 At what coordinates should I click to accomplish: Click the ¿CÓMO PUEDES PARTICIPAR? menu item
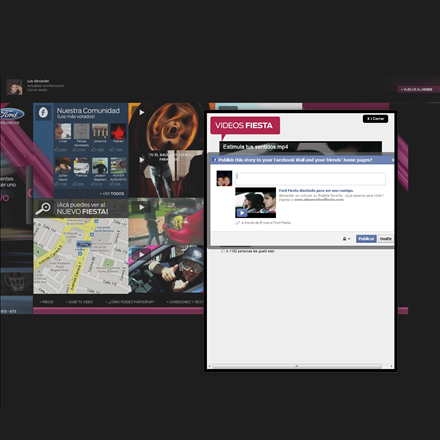point(130,302)
